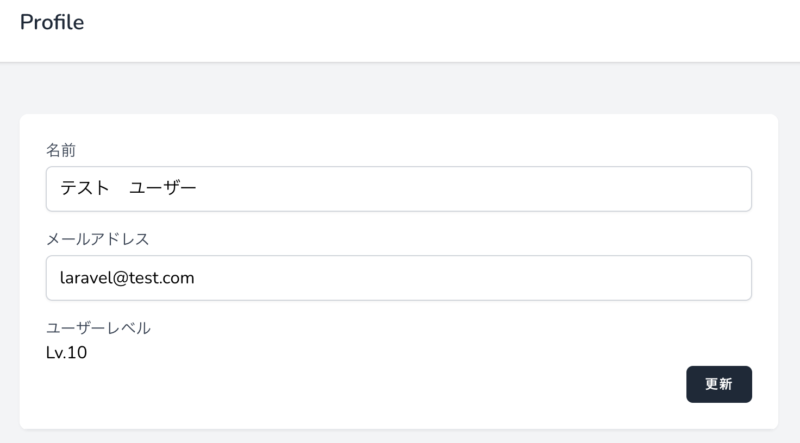Click the Profile page heading
The image size is (800, 443).
click(x=52, y=22)
